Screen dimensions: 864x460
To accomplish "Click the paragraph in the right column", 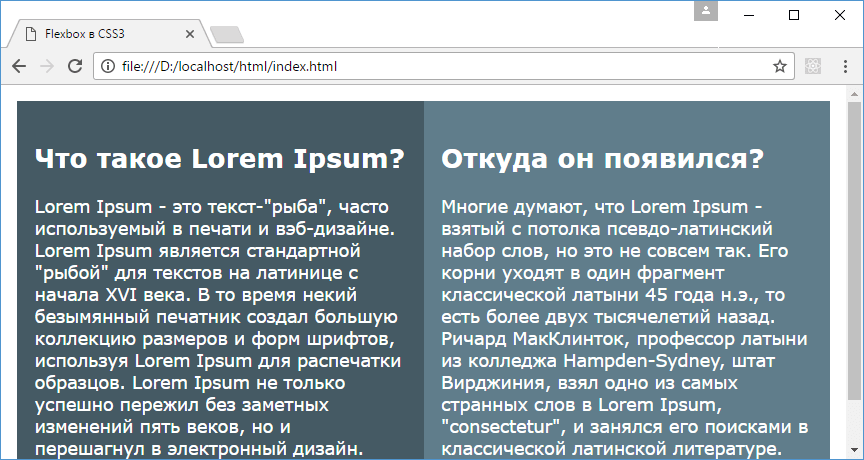I will tap(625, 327).
